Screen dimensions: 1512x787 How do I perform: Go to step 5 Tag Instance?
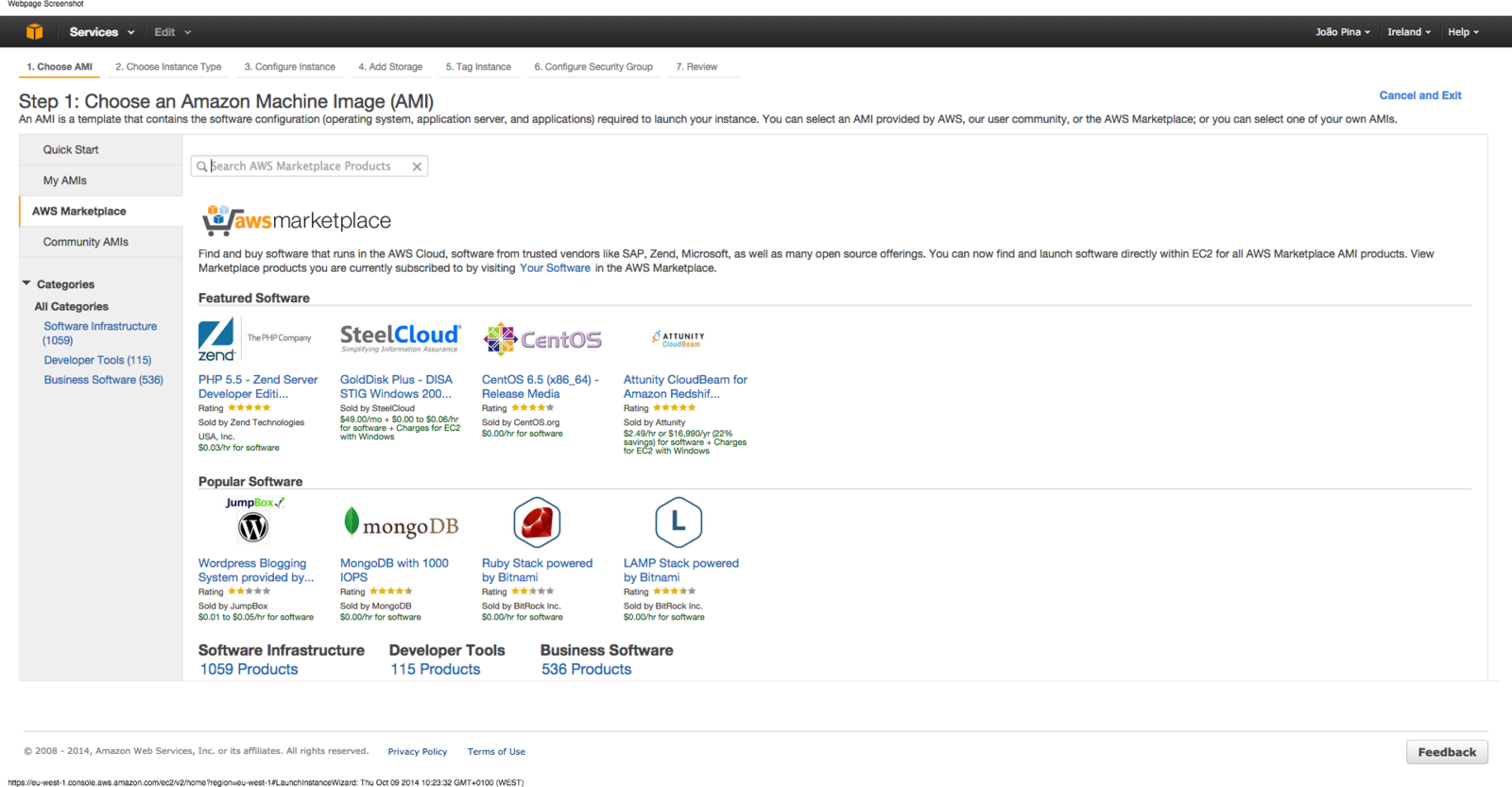[478, 67]
